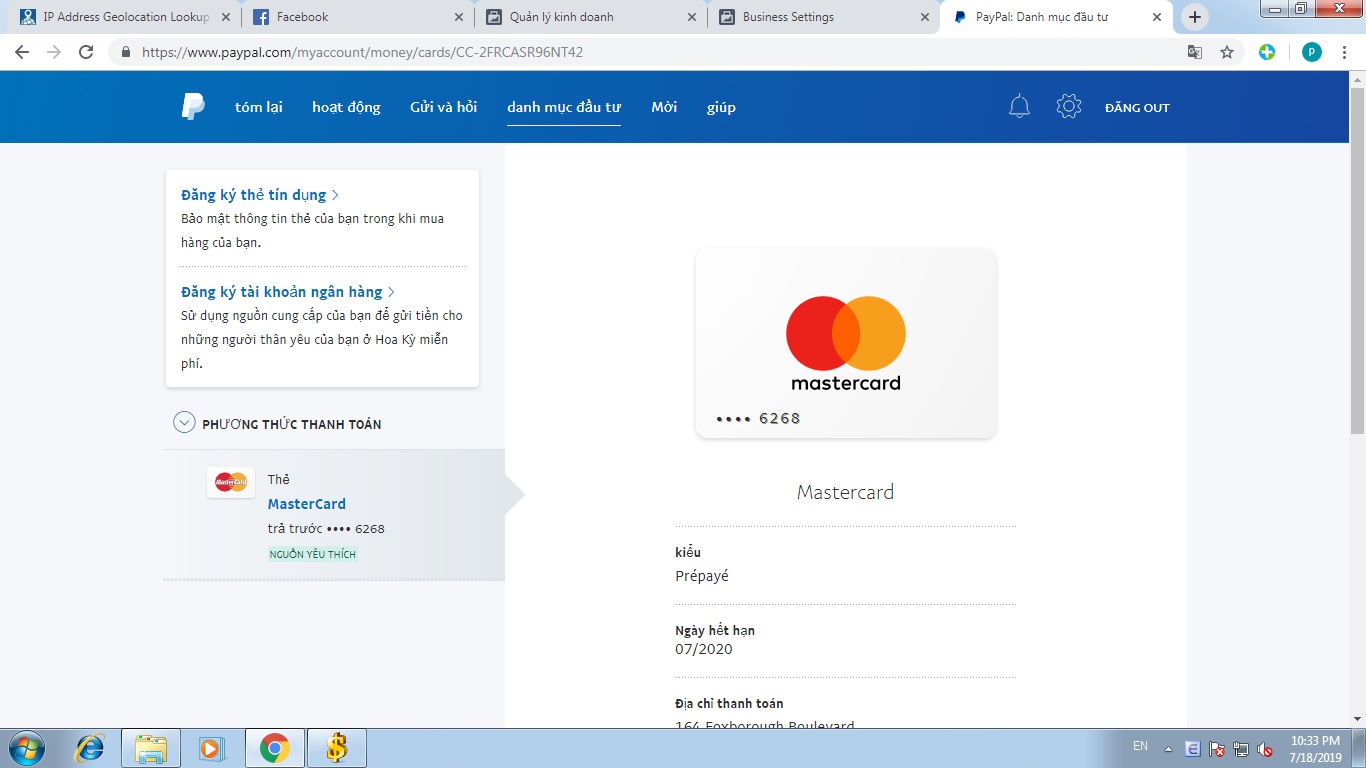Image resolution: width=1366 pixels, height=768 pixels.
Task: Open the taskbar clock showing 10:33 PM
Action: click(x=1316, y=748)
